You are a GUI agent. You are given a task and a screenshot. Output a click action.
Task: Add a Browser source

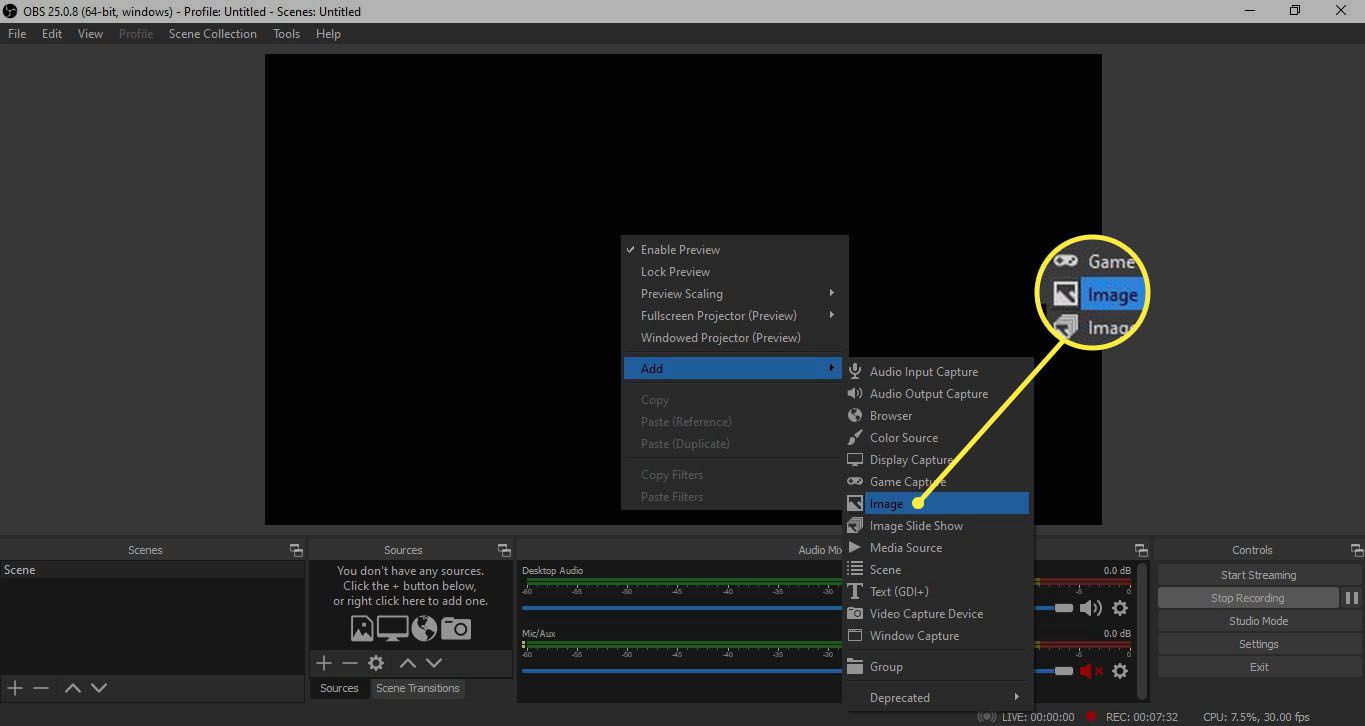tap(937, 416)
